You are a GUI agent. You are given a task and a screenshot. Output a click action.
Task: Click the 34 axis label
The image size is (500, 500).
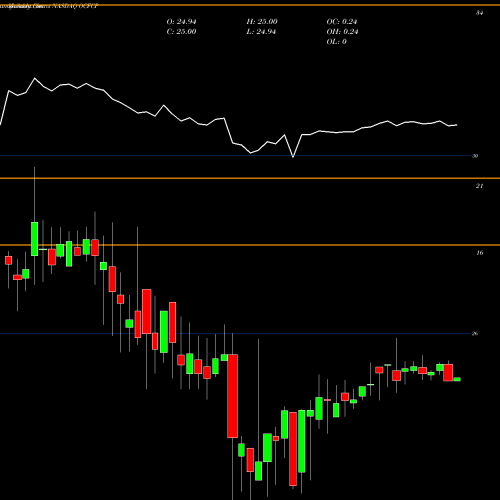(479, 13)
